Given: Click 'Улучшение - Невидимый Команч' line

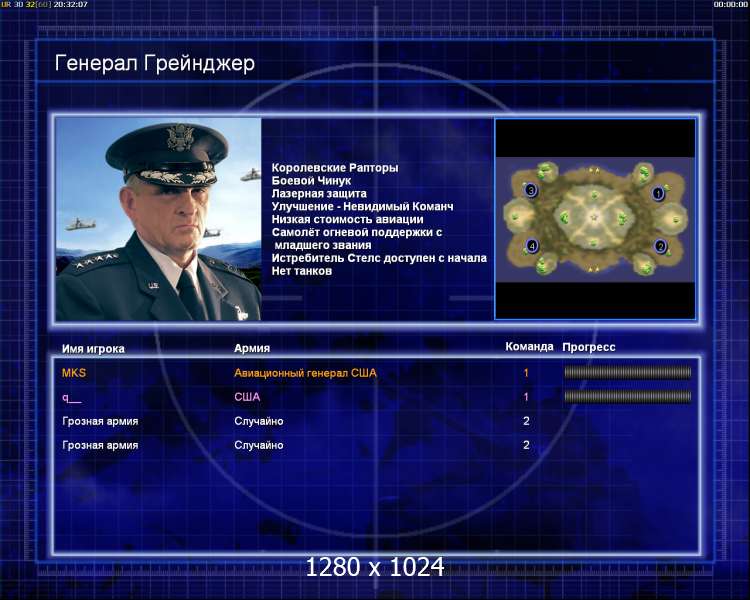Looking at the screenshot, I should point(362,207).
